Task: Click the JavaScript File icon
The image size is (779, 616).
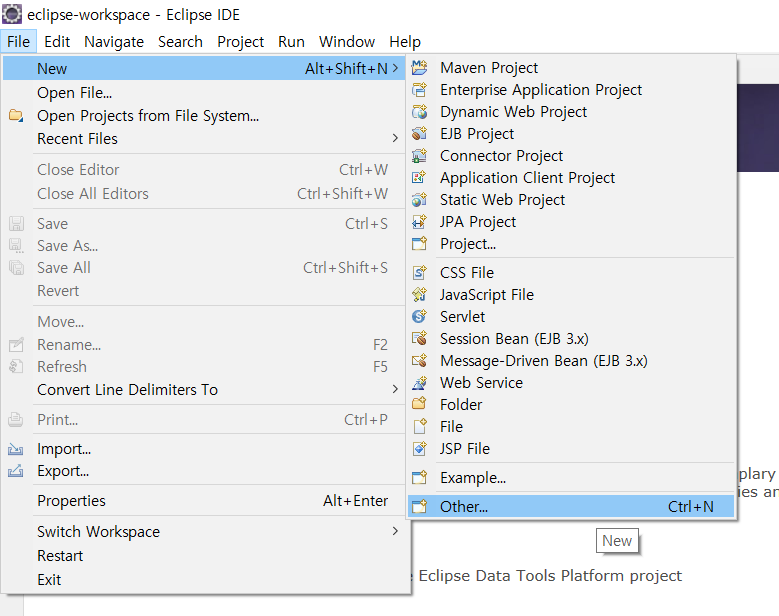Action: click(419, 295)
